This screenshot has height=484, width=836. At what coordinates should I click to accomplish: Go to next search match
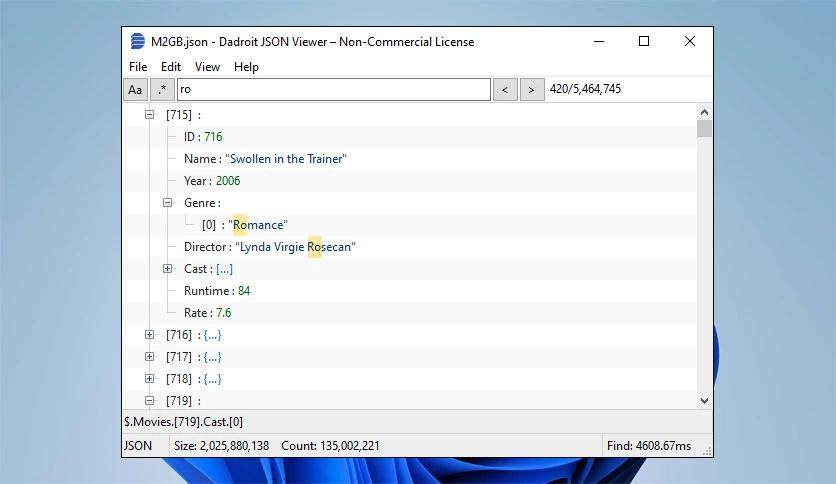[532, 90]
